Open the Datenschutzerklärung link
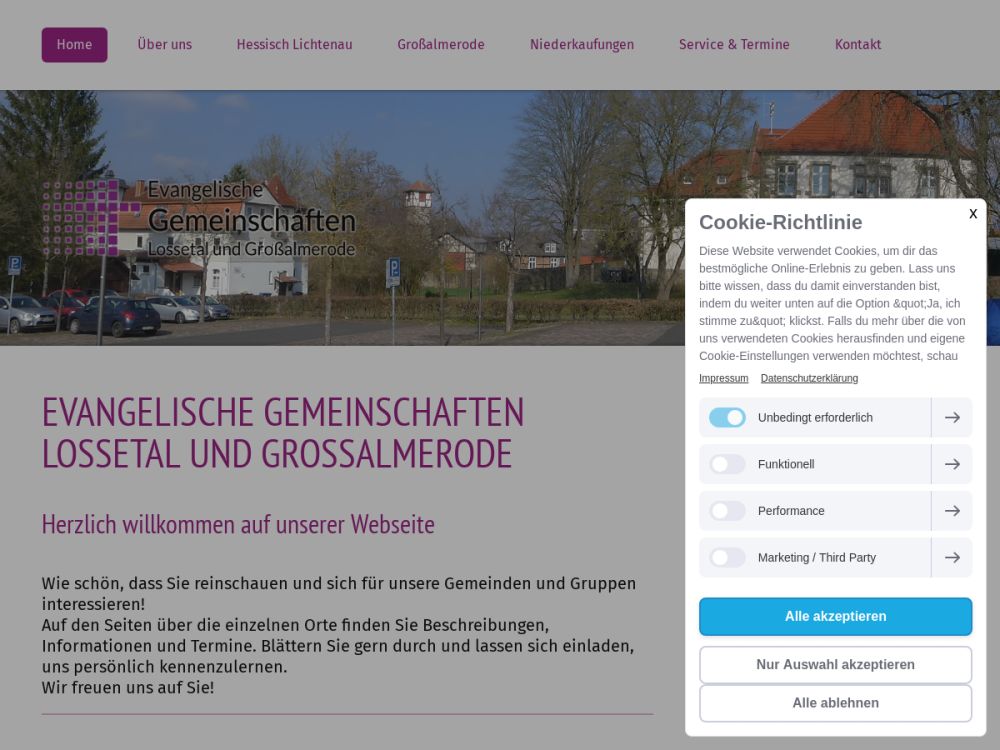This screenshot has width=1000, height=750. [x=809, y=378]
